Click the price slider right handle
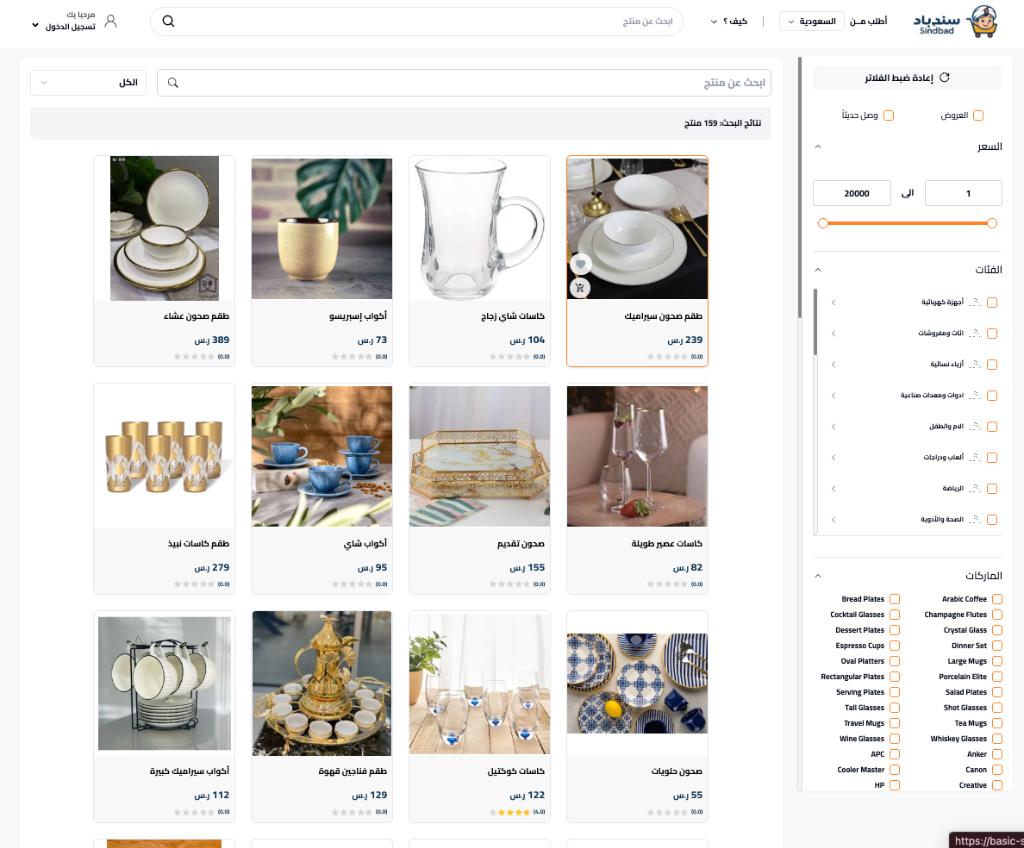The height and width of the screenshot is (848, 1024). tap(992, 223)
